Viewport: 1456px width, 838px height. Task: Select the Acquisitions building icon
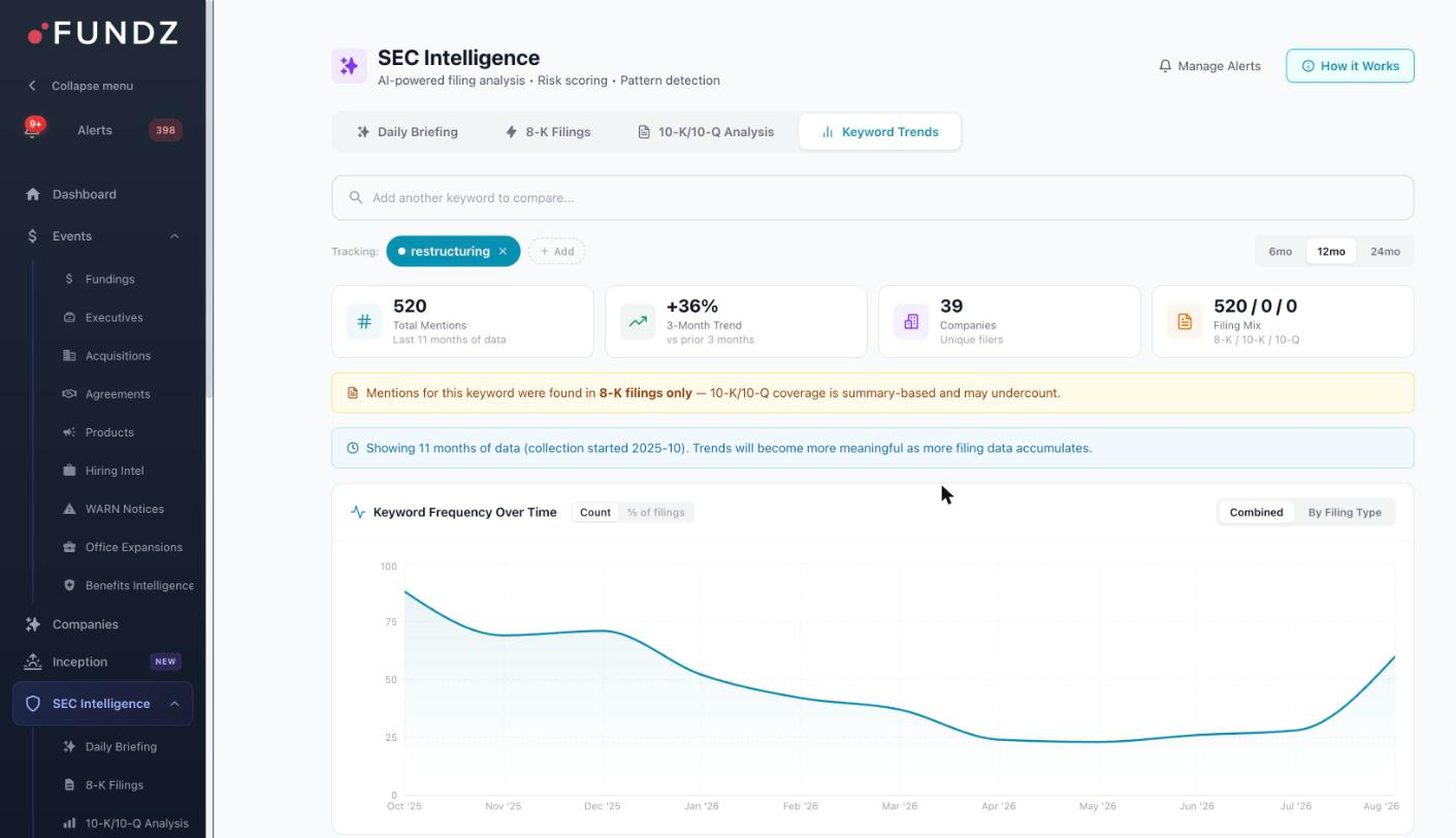pyautogui.click(x=69, y=355)
